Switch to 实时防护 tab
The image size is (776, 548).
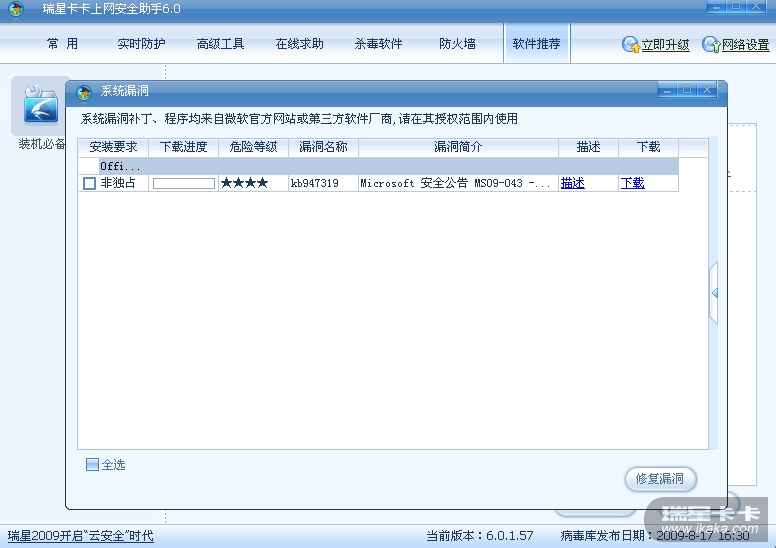[142, 44]
